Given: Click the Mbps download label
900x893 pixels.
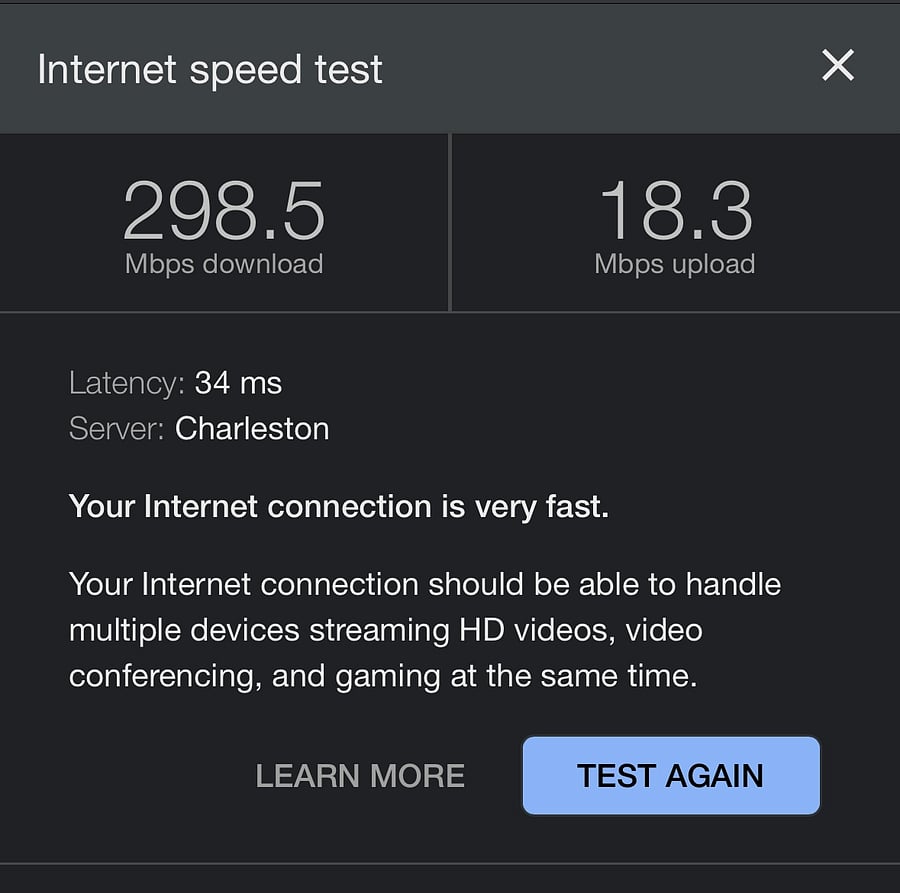Looking at the screenshot, I should (224, 265).
